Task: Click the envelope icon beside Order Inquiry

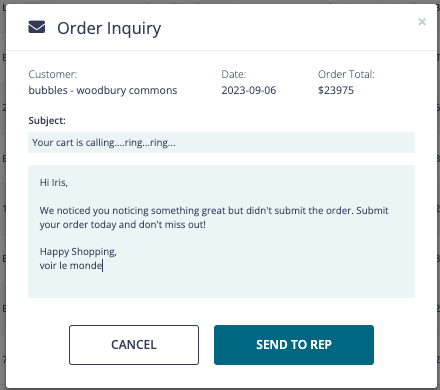Action: (37, 27)
